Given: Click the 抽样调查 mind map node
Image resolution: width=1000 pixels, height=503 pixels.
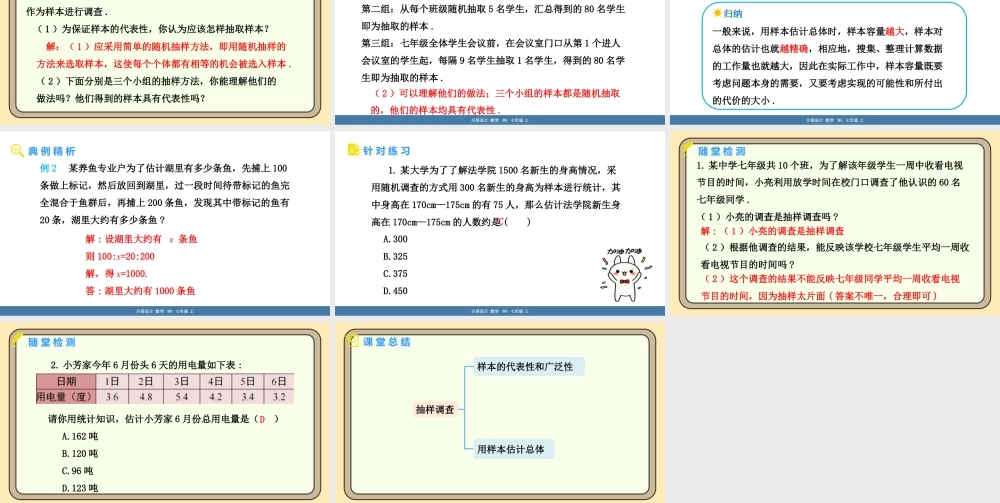Looking at the screenshot, I should (x=435, y=410).
